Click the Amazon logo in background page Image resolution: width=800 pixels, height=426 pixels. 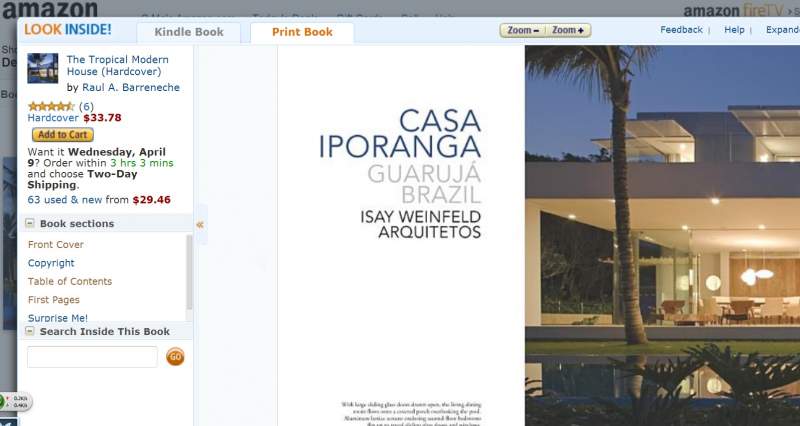point(49,9)
